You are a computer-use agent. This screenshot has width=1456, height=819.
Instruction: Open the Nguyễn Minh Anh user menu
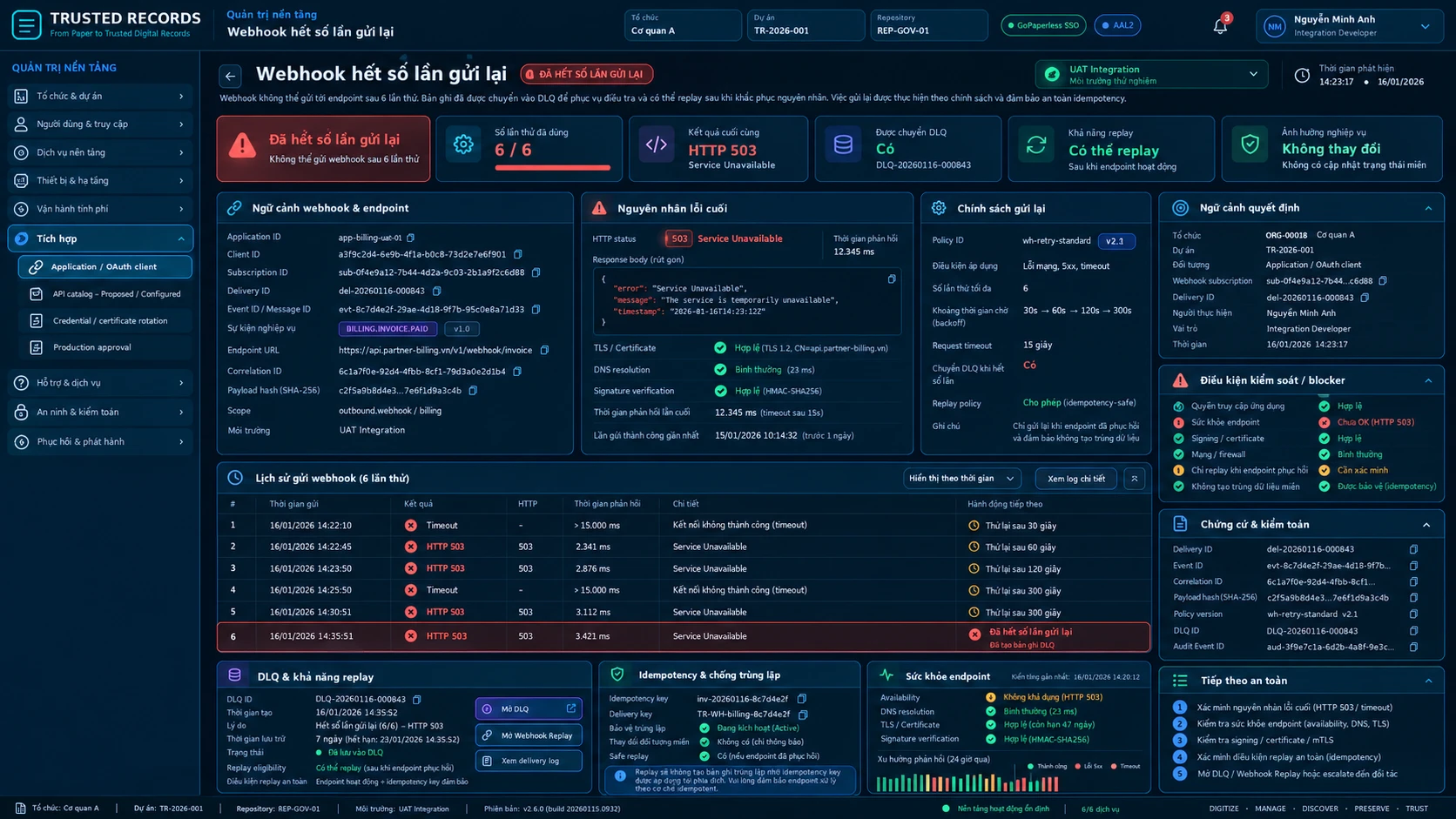pyautogui.click(x=1350, y=26)
